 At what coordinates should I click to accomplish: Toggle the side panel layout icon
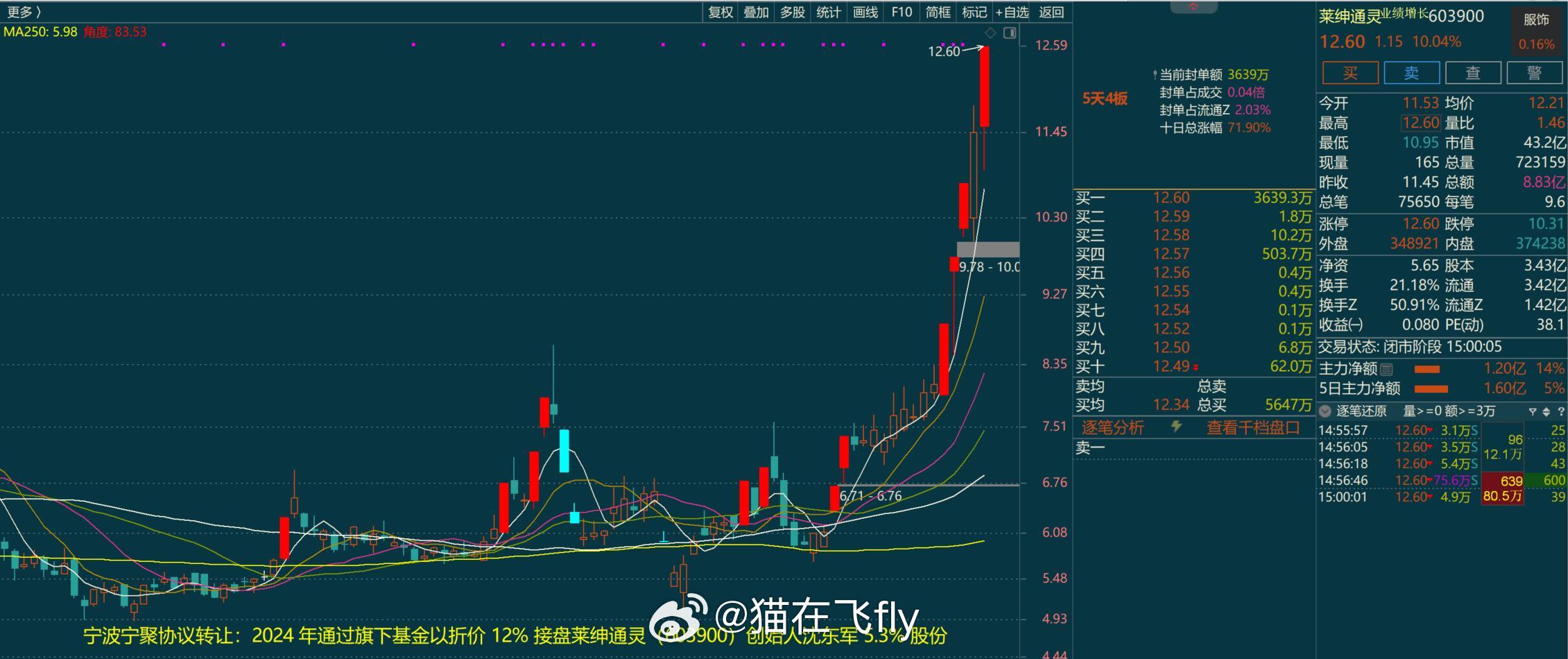pos(1010,33)
